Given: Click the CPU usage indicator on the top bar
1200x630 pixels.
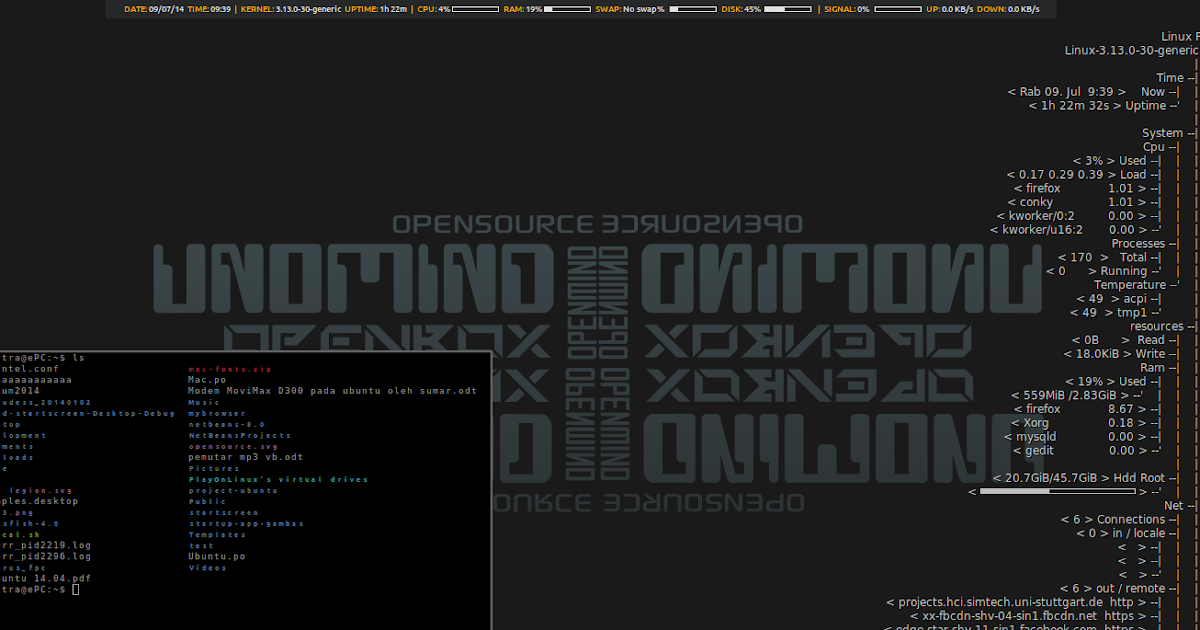Looking at the screenshot, I should coord(438,9).
